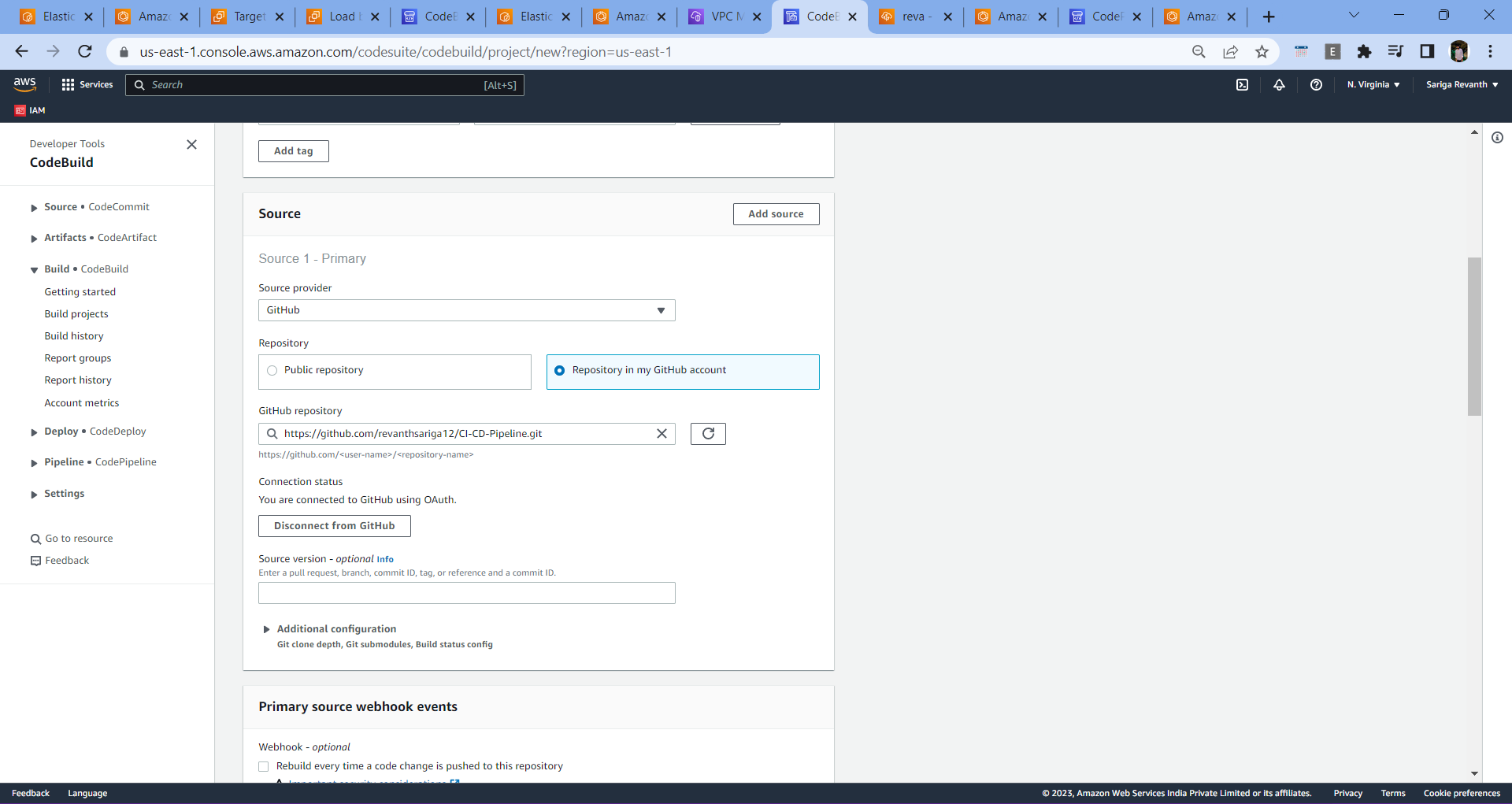Refresh the GitHub repository list
Screen dimensions: 1512x804
coord(708,434)
